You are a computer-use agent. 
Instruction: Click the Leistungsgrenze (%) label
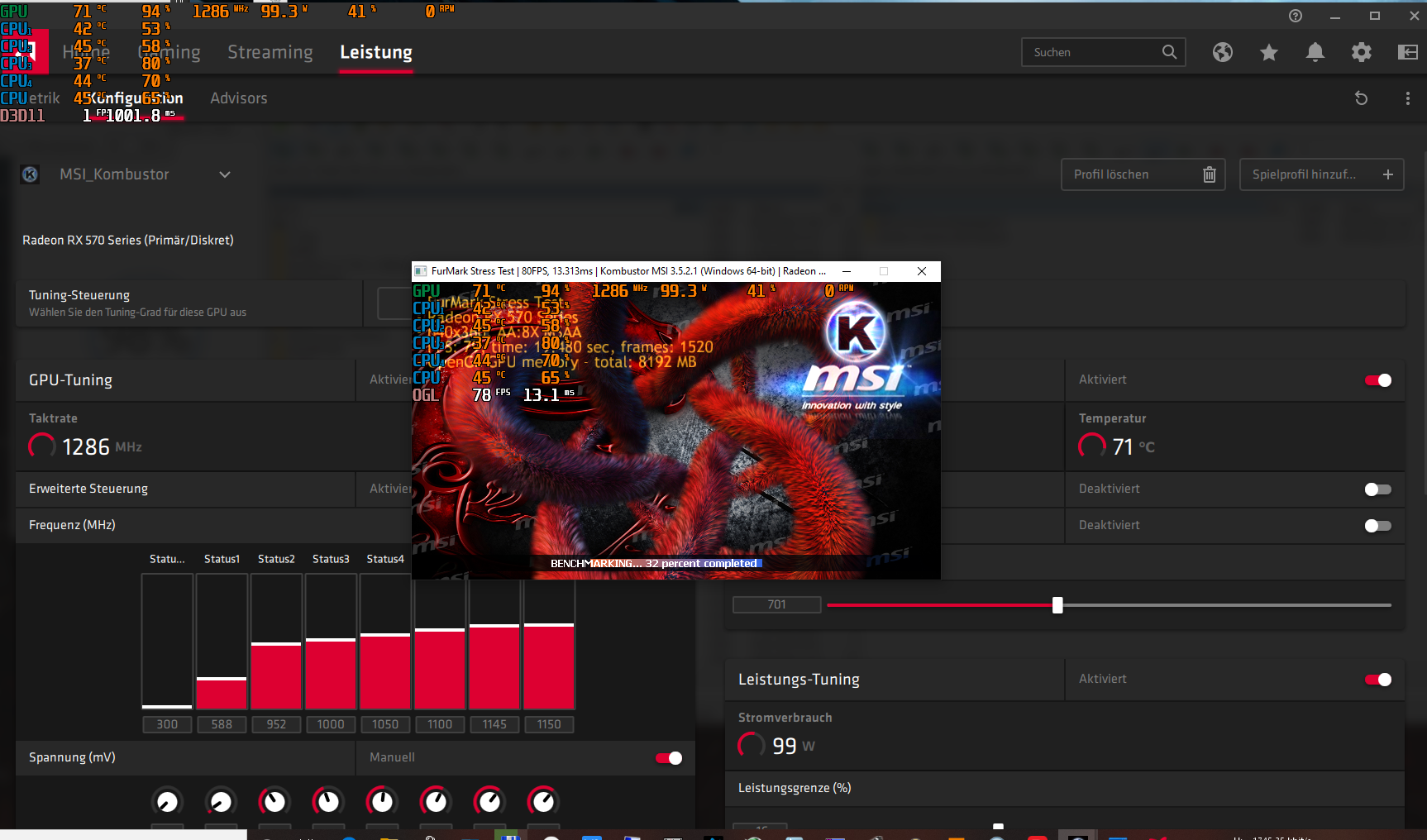(x=795, y=788)
